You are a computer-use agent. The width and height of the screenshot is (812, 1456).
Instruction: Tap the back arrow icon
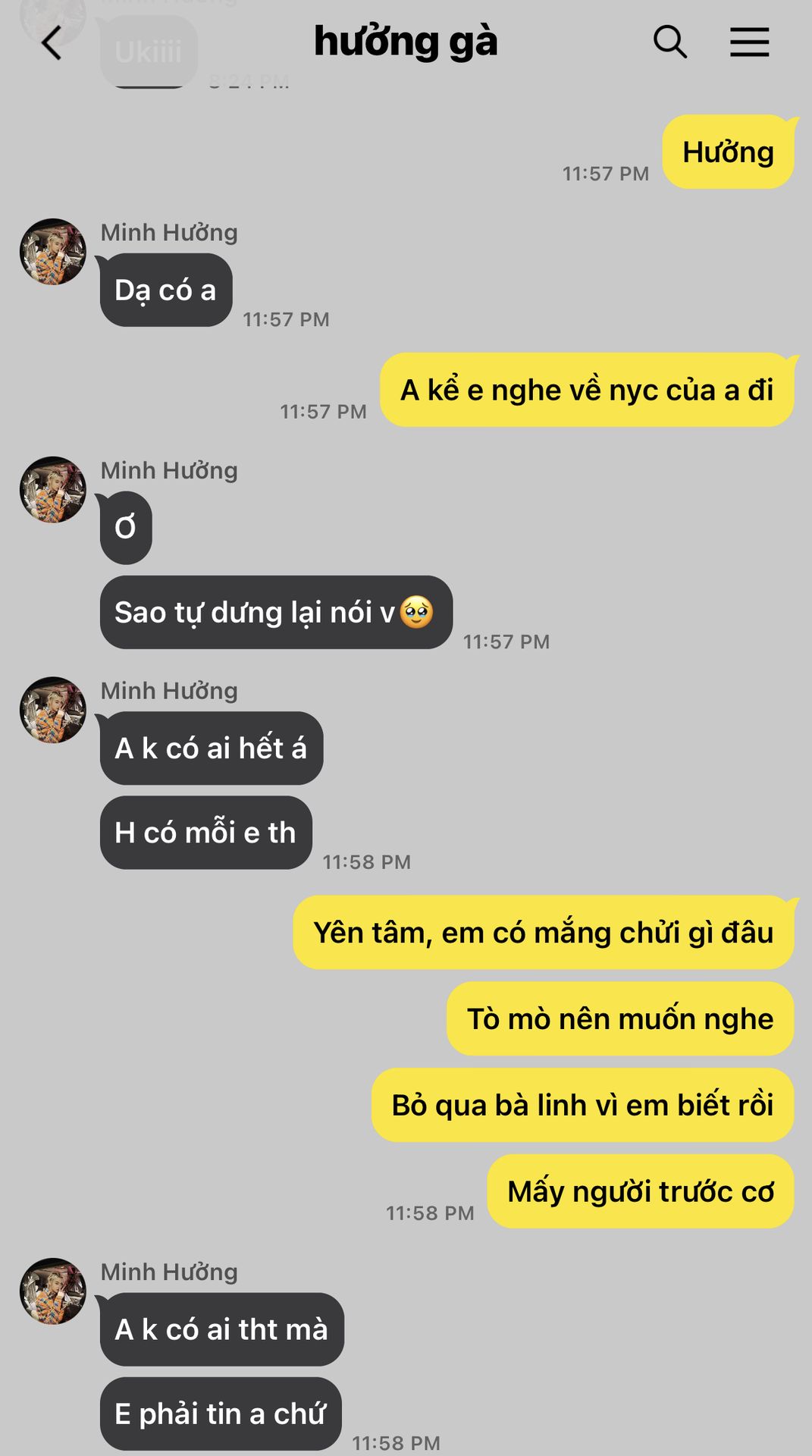pos(52,42)
